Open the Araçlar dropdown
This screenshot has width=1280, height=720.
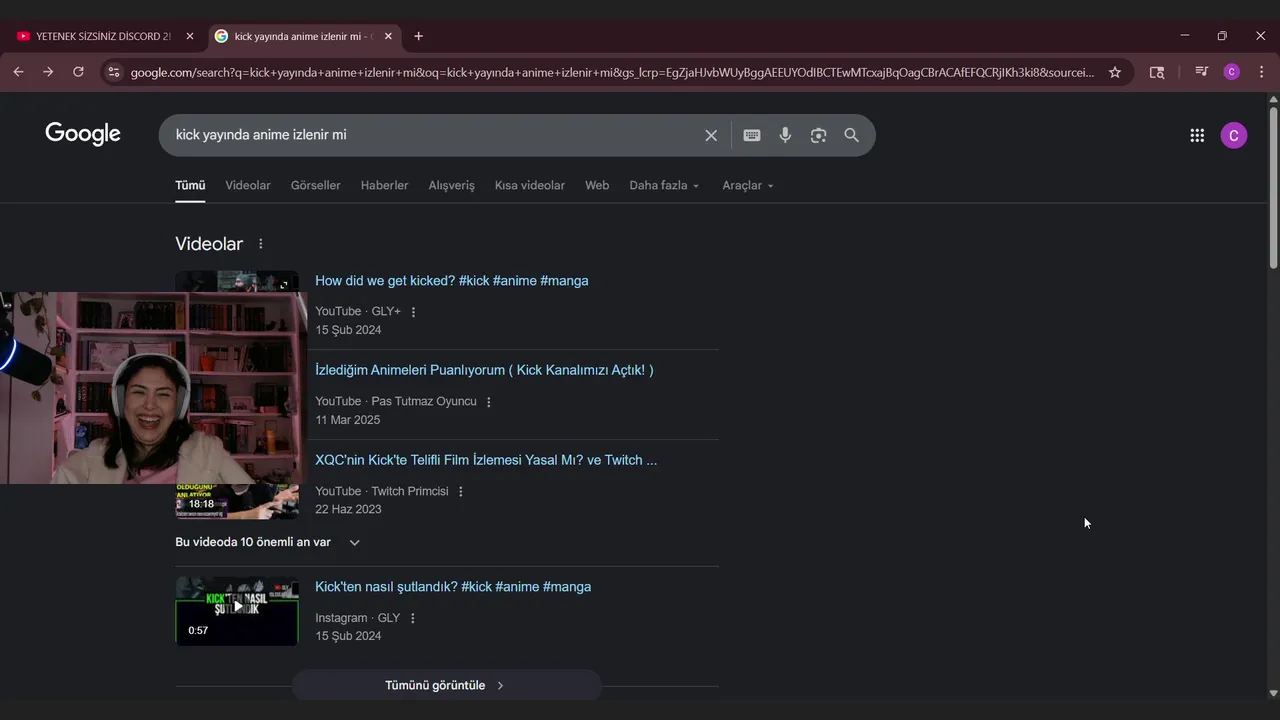coord(748,185)
